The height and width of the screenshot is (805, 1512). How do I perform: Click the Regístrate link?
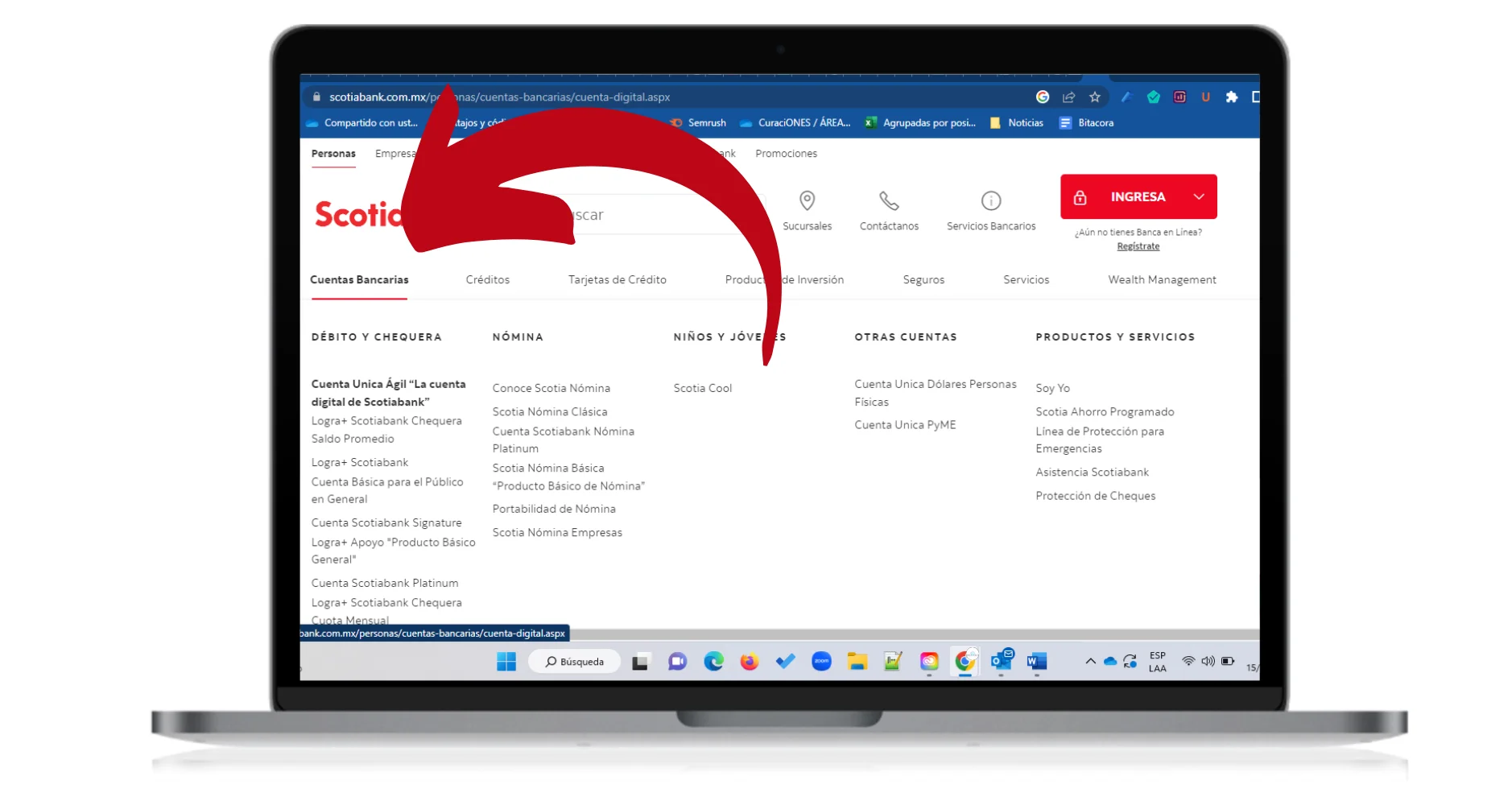(x=1138, y=247)
